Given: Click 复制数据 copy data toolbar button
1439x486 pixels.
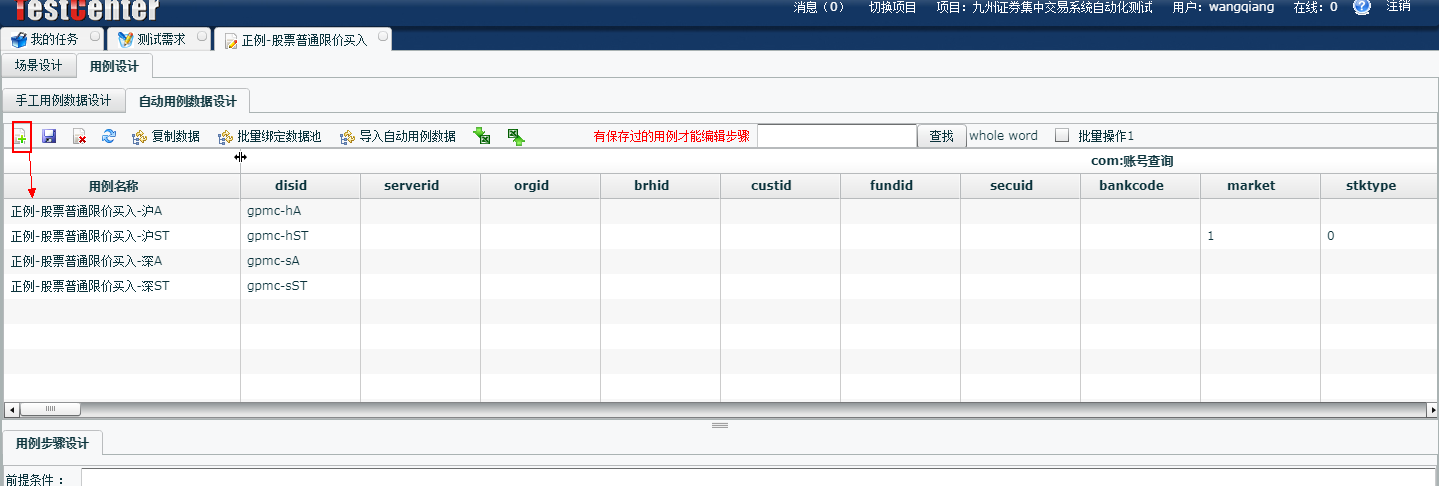Looking at the screenshot, I should [166, 136].
